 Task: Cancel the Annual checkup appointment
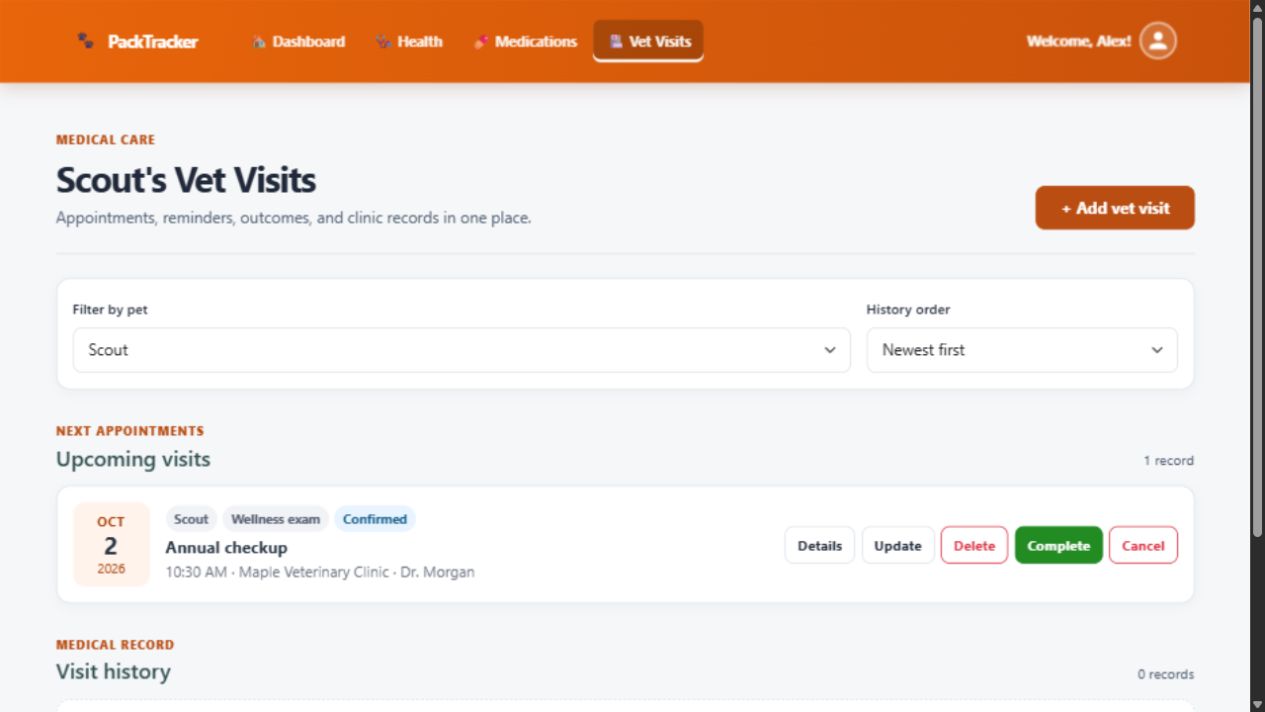point(1143,546)
